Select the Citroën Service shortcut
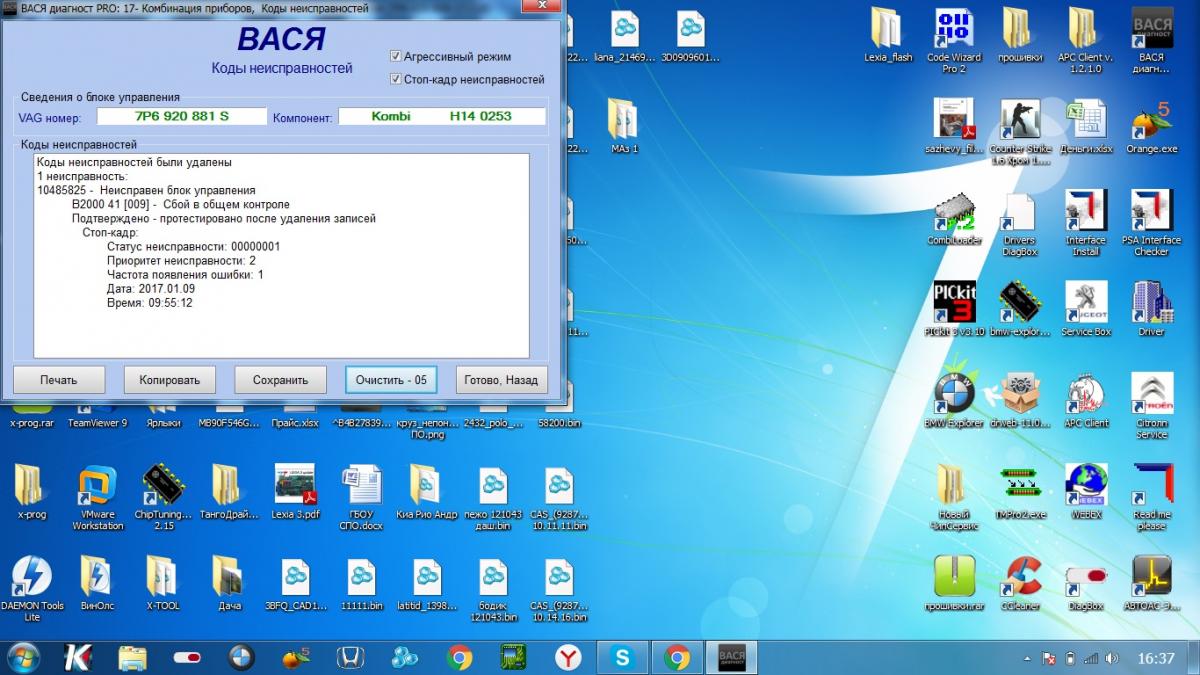 (x=1151, y=406)
